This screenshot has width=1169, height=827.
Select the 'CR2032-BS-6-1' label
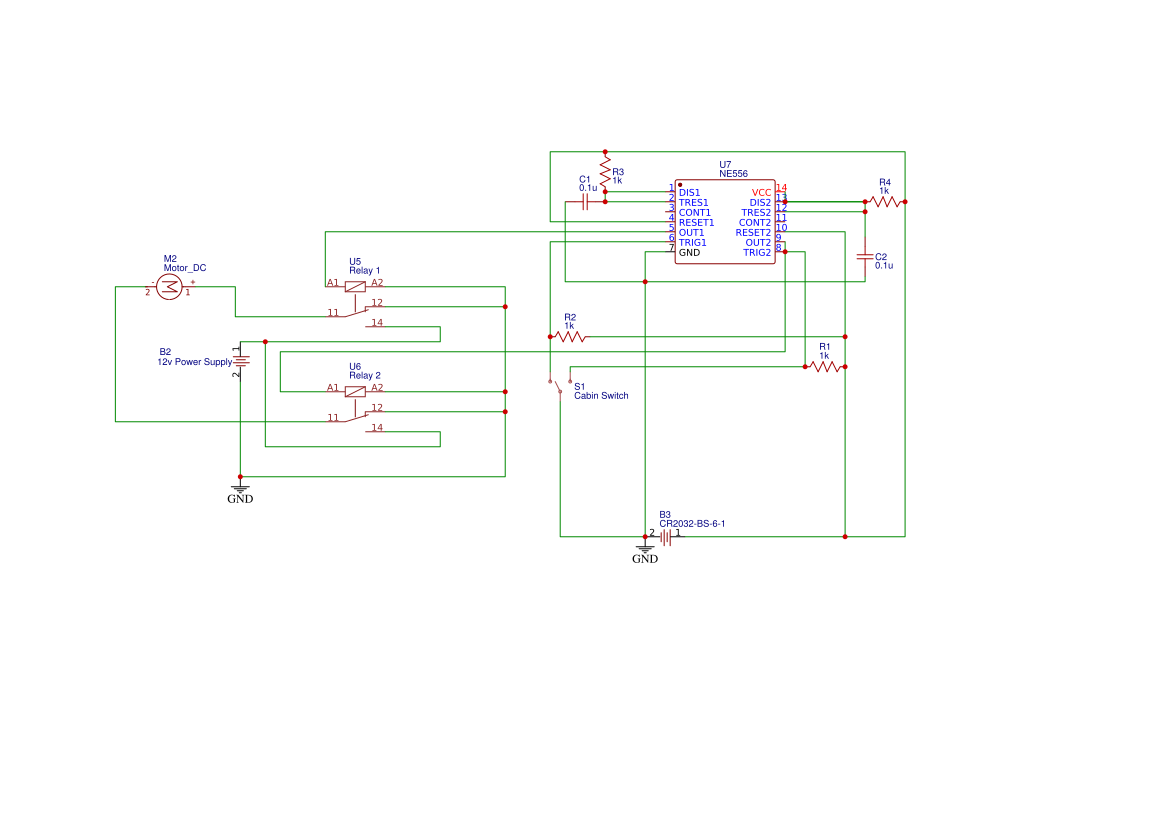[x=692, y=523]
